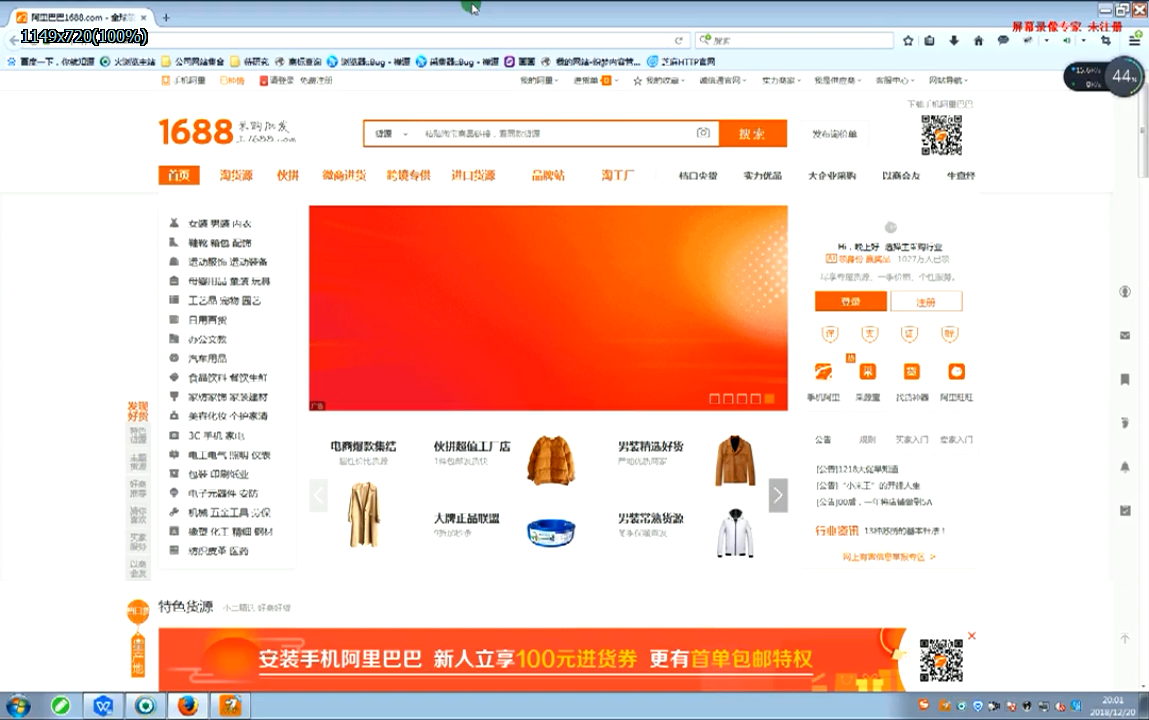1149x720 pixels.
Task: Select the 规则 rules tab
Action: [x=868, y=439]
